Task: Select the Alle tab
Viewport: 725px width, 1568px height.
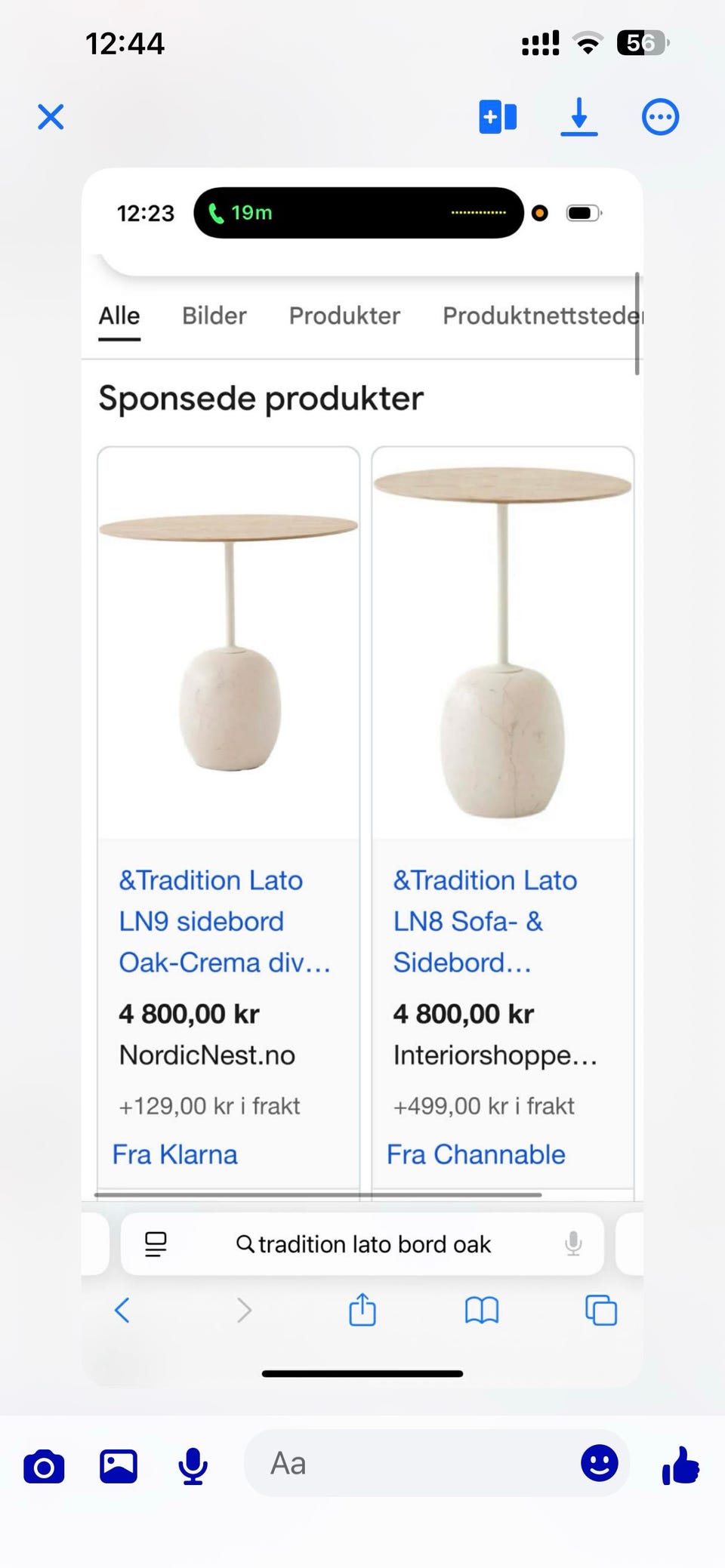Action: 119,316
